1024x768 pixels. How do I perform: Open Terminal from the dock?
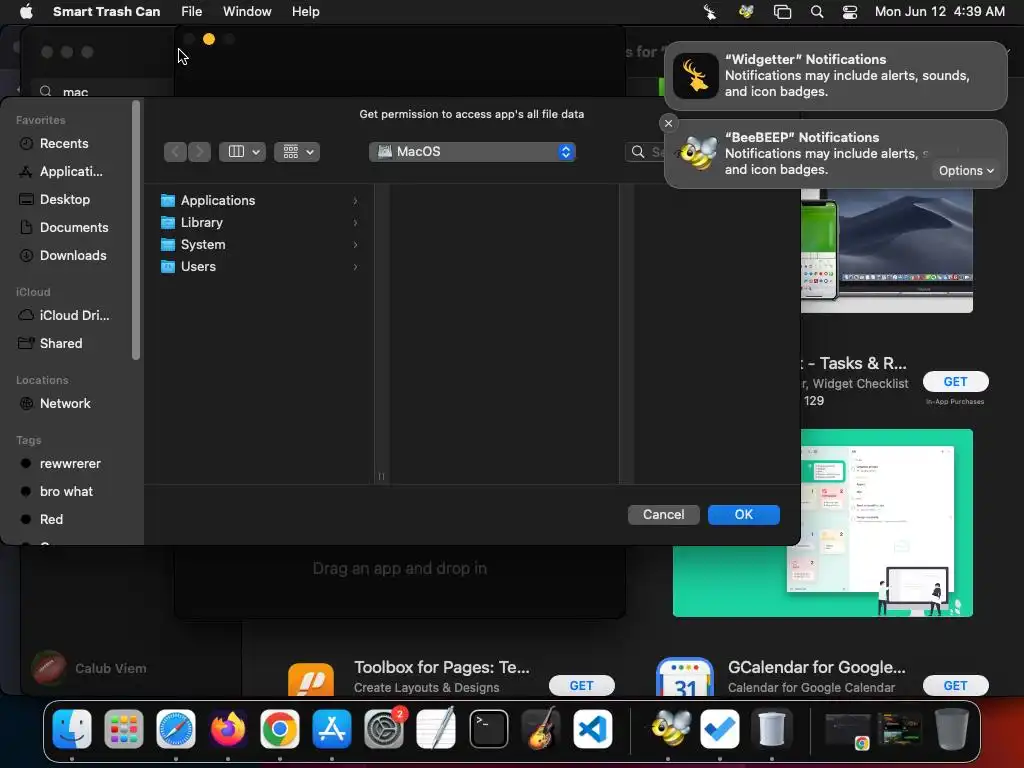click(x=488, y=728)
